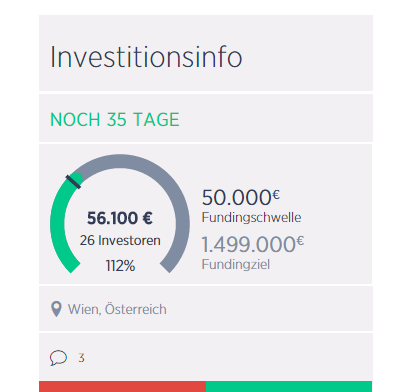Click the euro sign beside 1.499.000
This screenshot has width=398, height=392.
pyautogui.click(x=300, y=240)
